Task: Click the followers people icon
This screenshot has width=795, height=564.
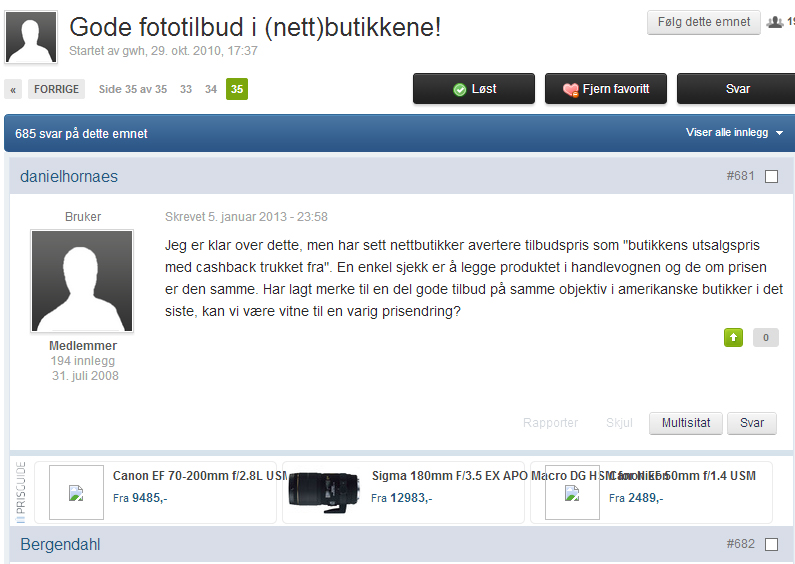Action: coord(775,22)
